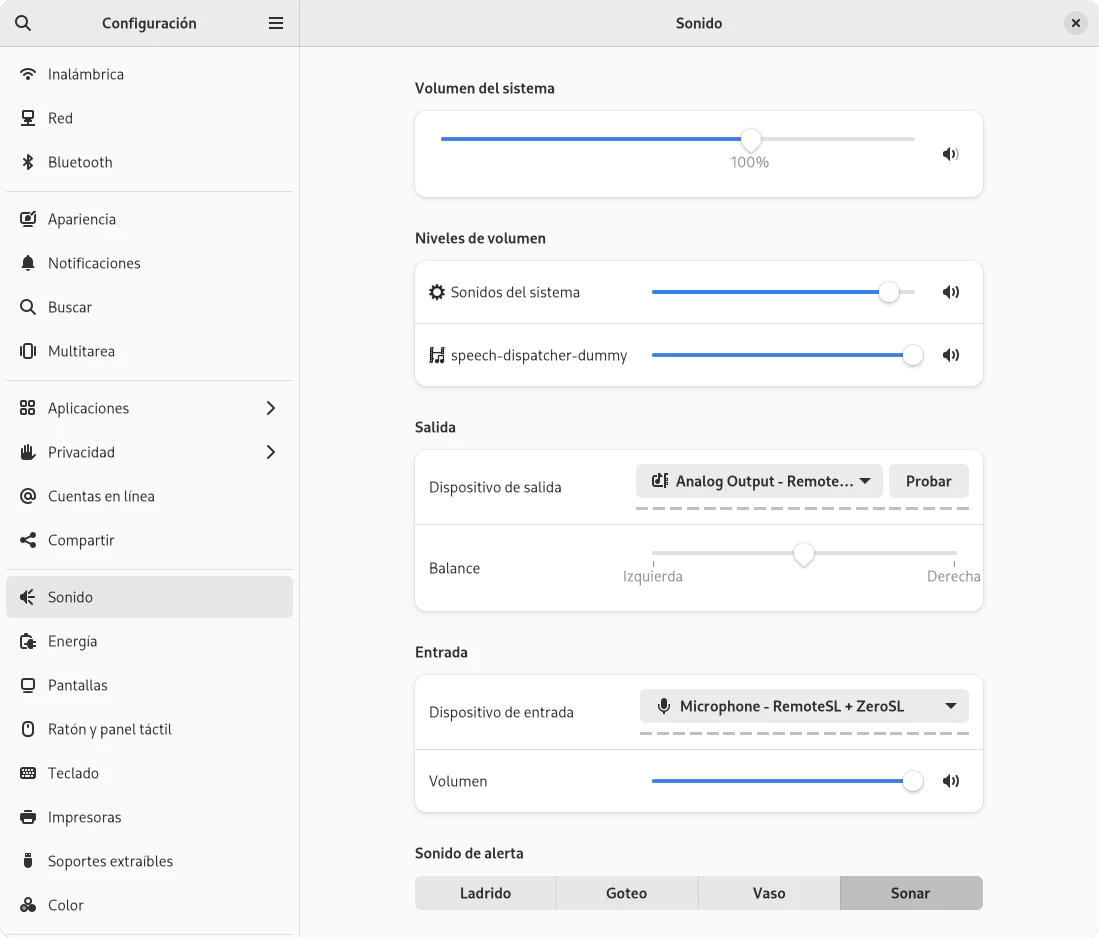This screenshot has height=938, width=1099.
Task: Click the Inalámbrica wifi icon
Action: coord(28,74)
